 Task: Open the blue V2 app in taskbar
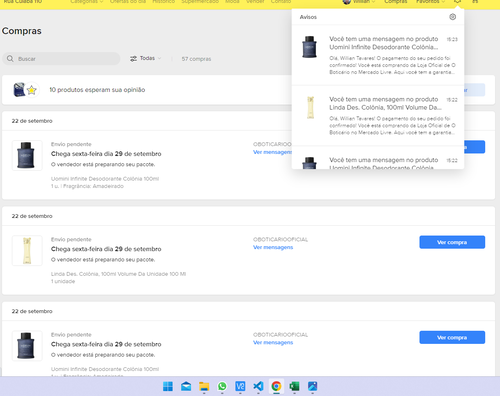240,386
